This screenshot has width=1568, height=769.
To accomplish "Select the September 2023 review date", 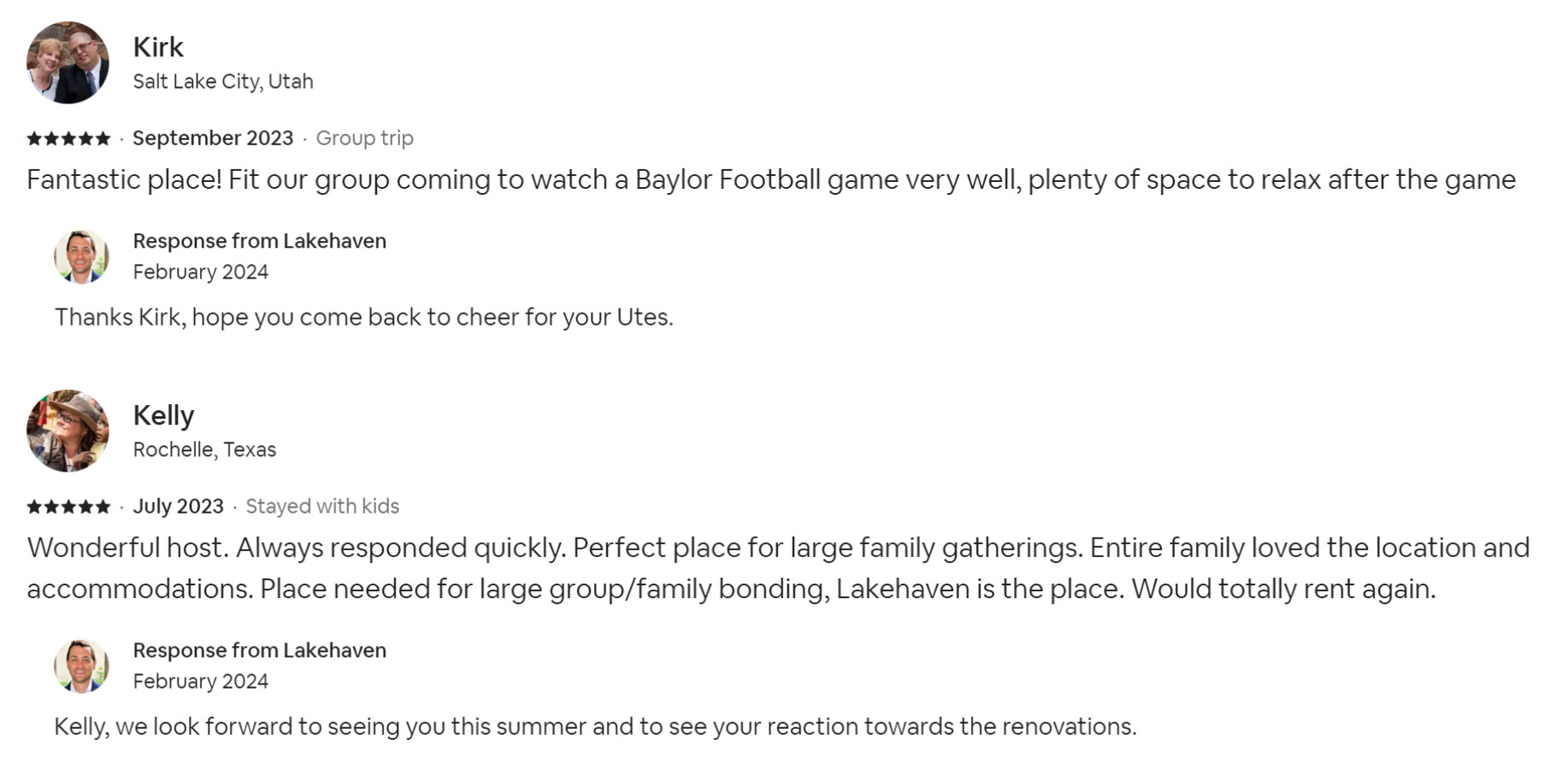I will (213, 138).
